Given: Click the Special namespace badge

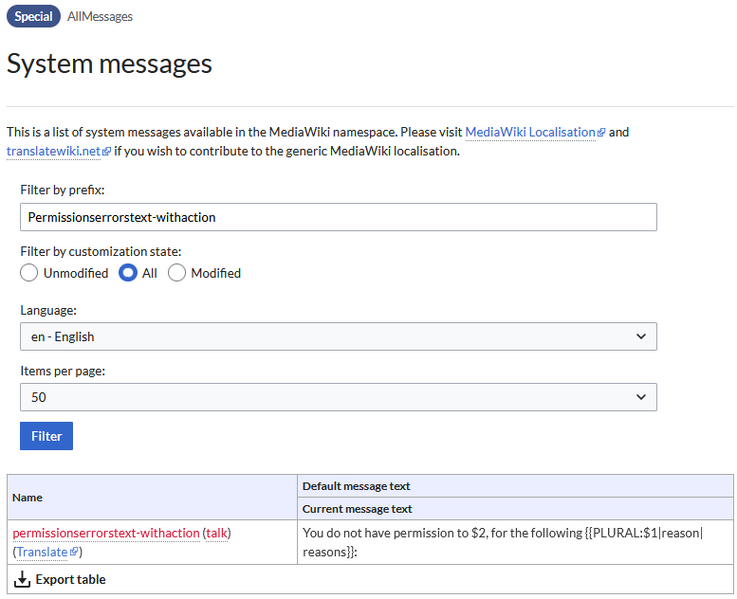Looking at the screenshot, I should [x=33, y=17].
